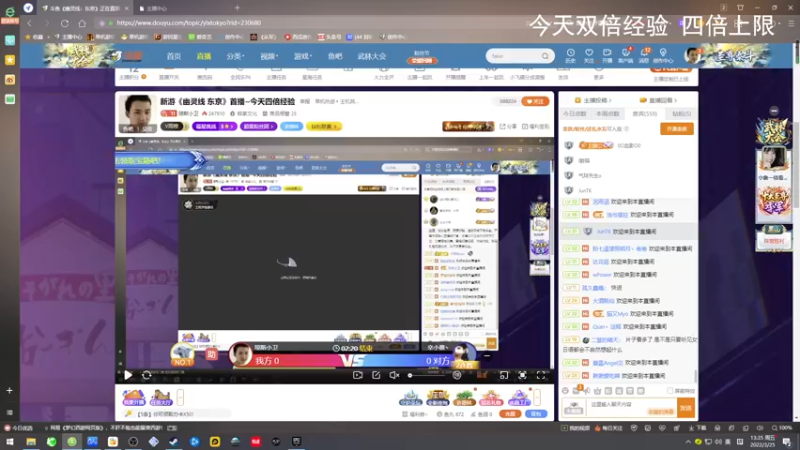The image size is (800, 450).
Task: Unmute the player volume icon
Action: click(394, 376)
